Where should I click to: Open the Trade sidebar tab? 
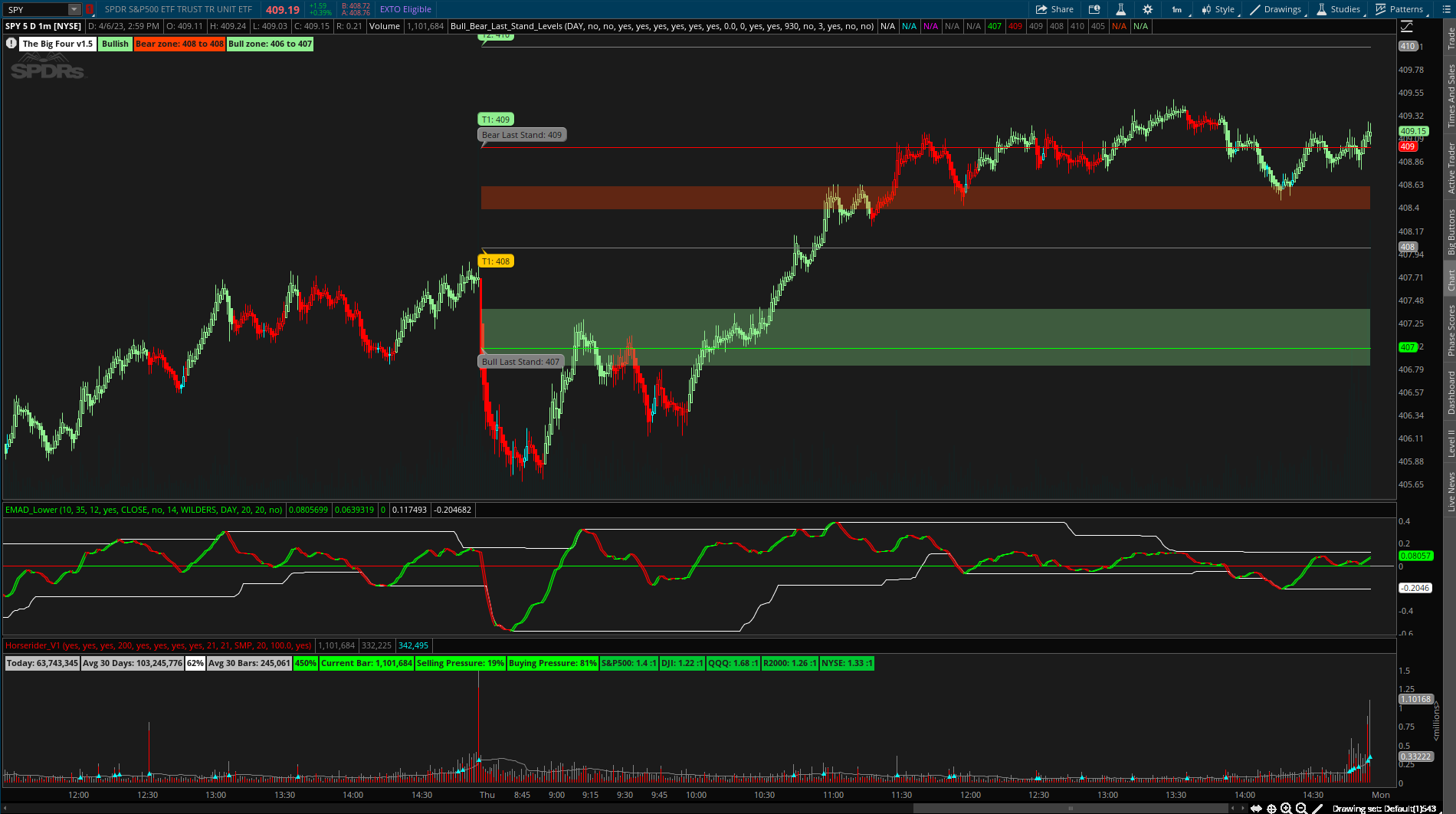pos(1450,38)
